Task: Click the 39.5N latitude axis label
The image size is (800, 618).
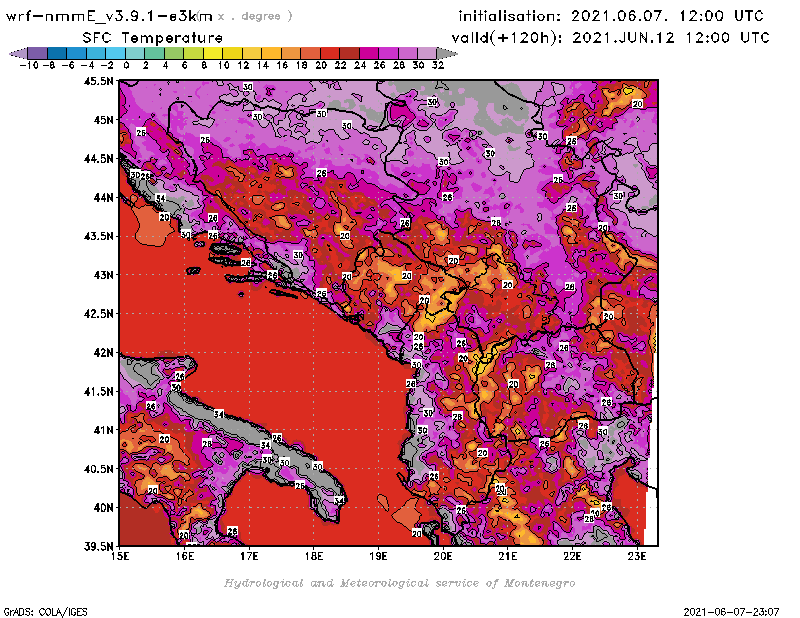Action: point(98,546)
